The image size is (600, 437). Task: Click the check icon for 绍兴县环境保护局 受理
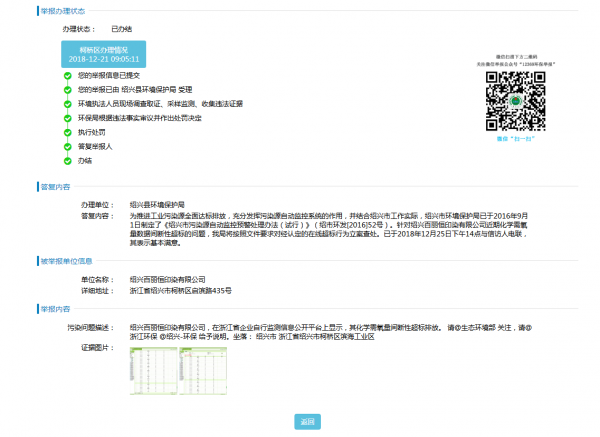(67, 89)
